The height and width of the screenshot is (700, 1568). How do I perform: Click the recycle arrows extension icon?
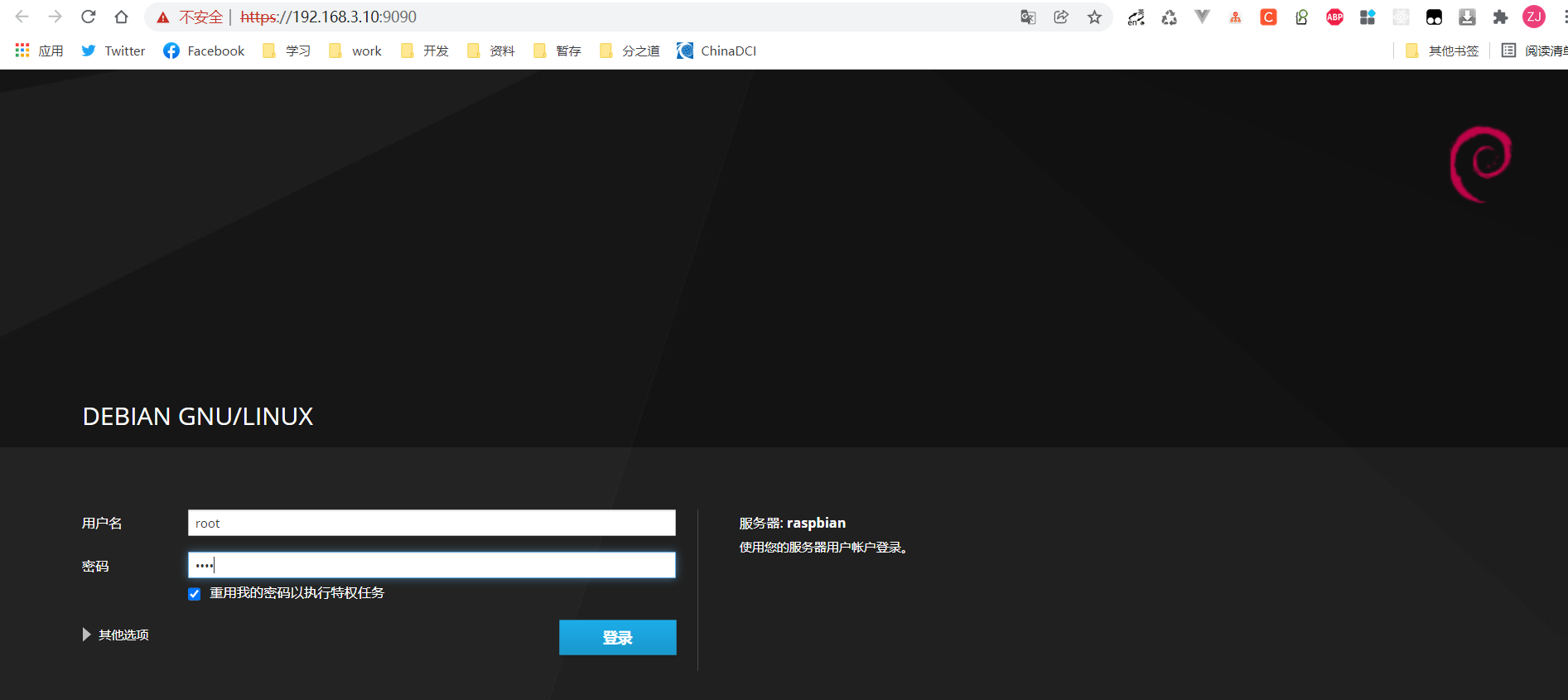click(1169, 17)
